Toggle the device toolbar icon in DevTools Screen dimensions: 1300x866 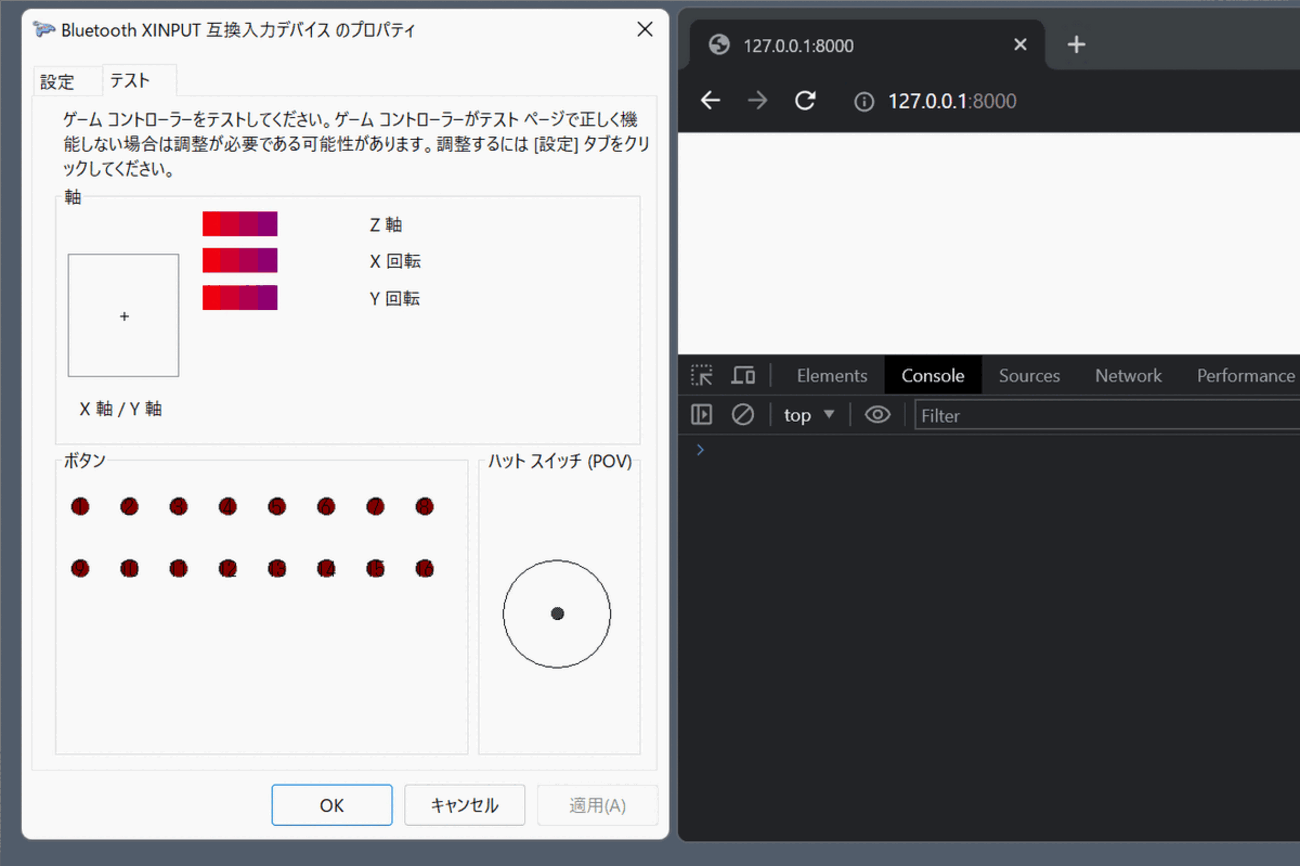[x=743, y=376]
